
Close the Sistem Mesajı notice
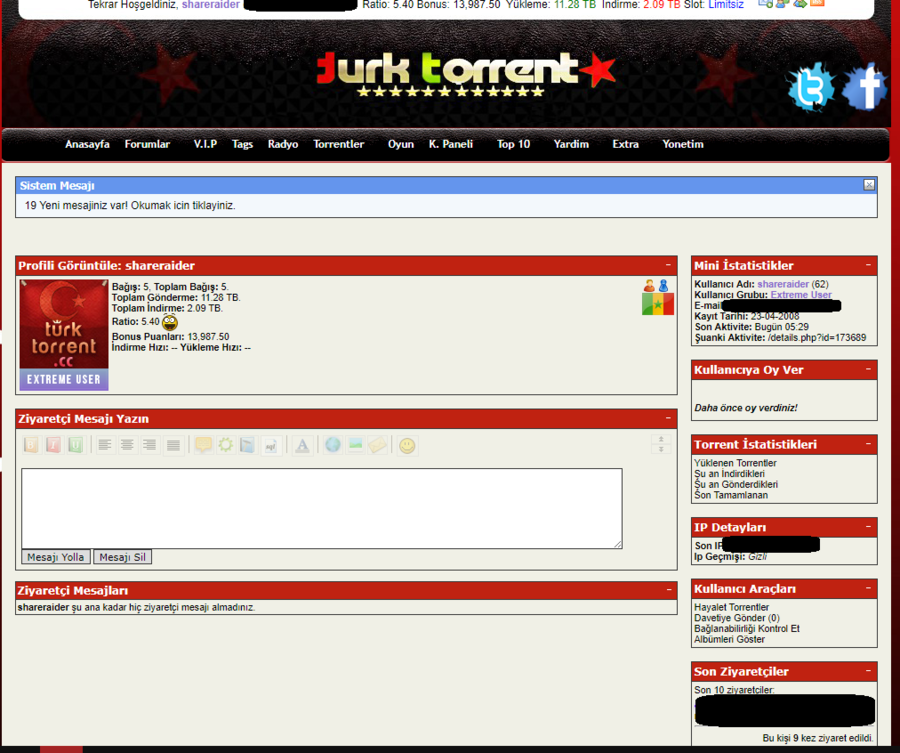click(x=869, y=185)
